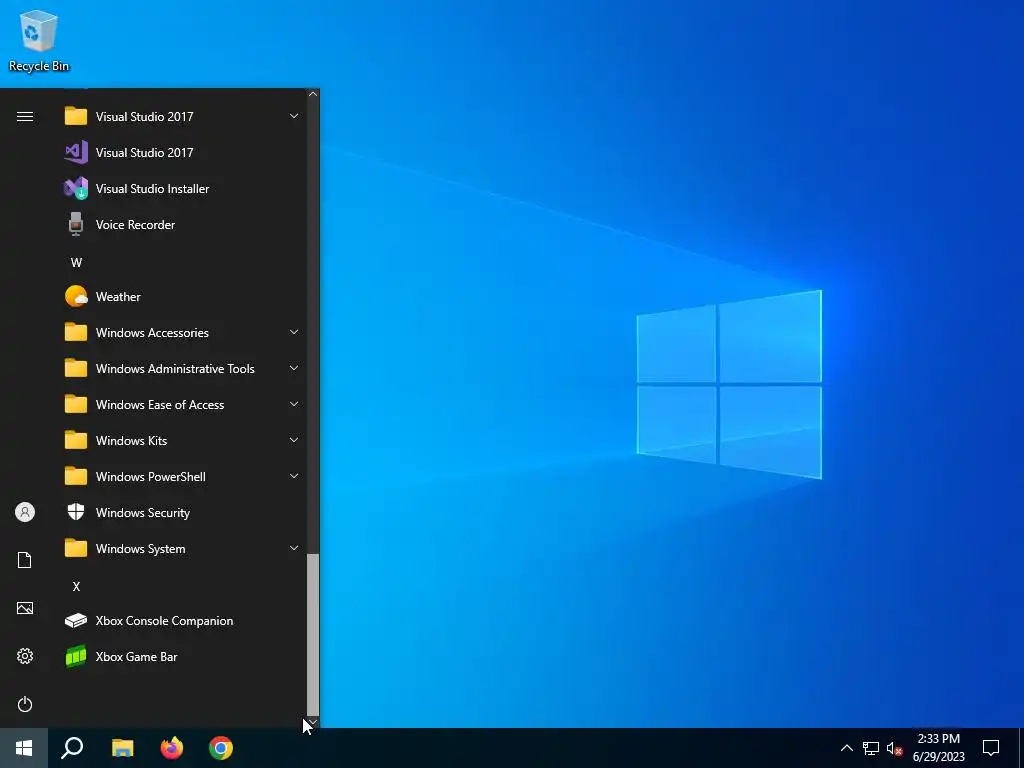The width and height of the screenshot is (1024, 768).
Task: Click the Start menu scroll-down arrow
Action: (313, 722)
